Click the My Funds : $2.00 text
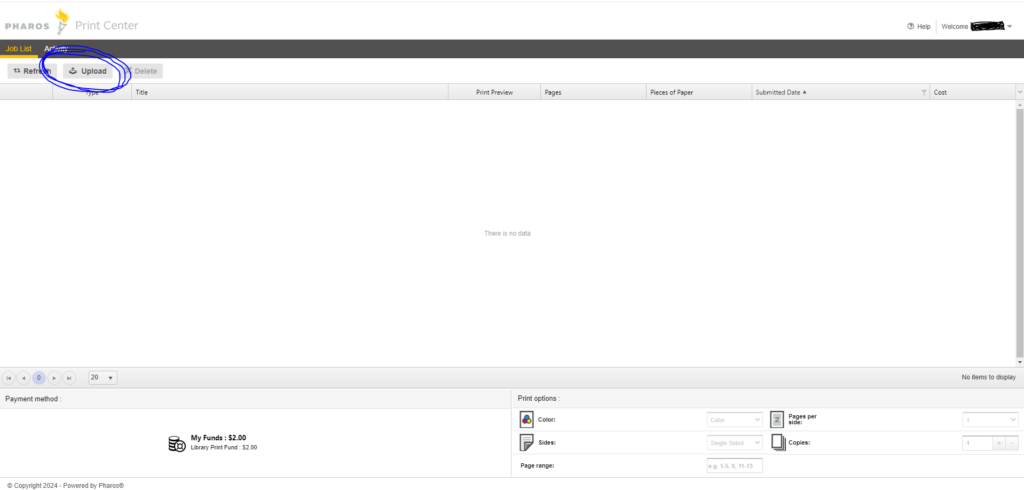The height and width of the screenshot is (490, 1024). pyautogui.click(x=218, y=438)
